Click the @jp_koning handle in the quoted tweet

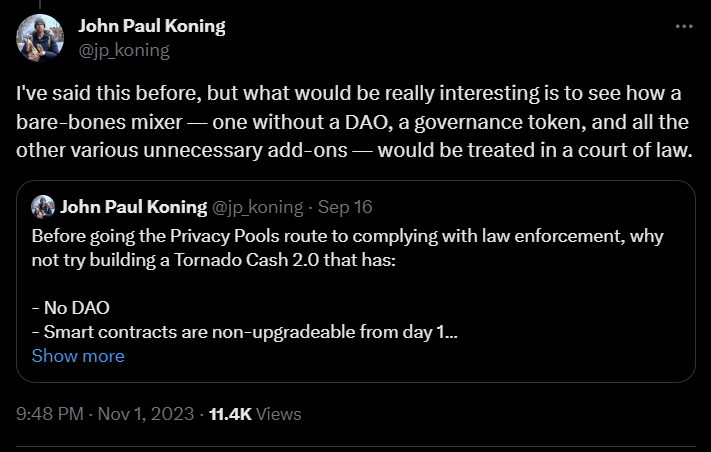point(260,207)
